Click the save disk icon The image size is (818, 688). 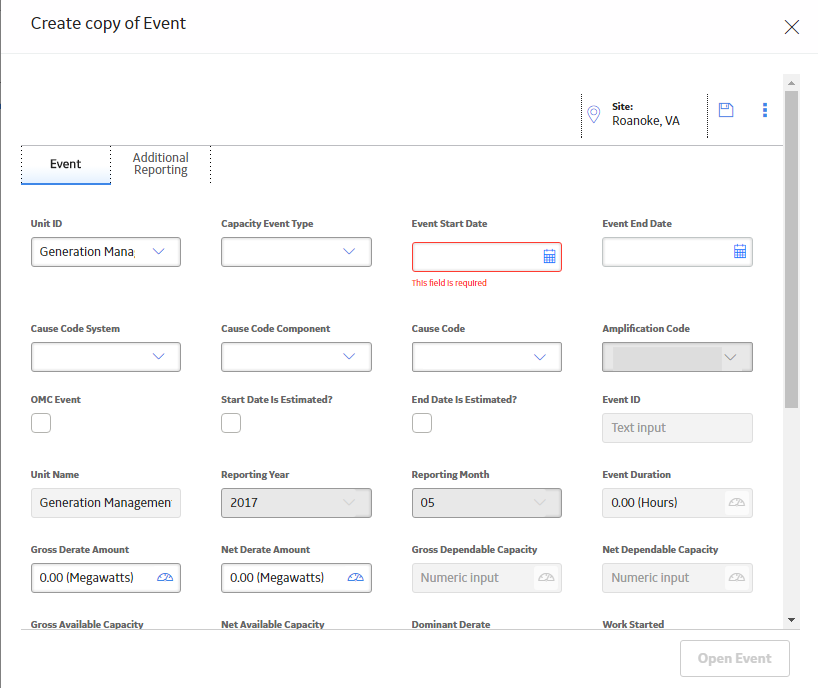pos(726,110)
